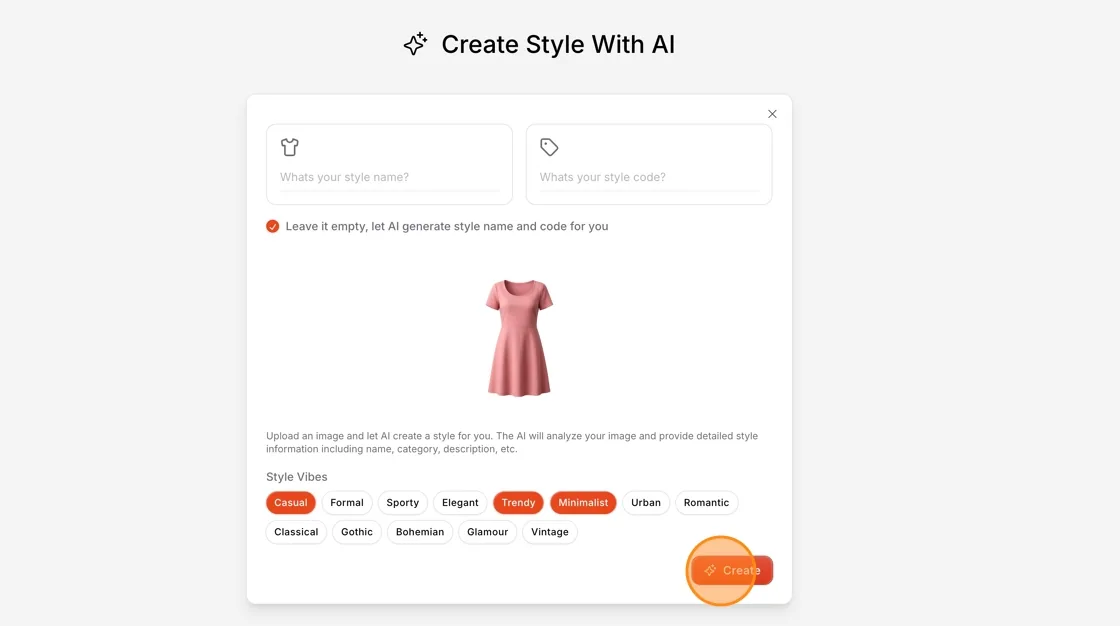This screenshot has width=1120, height=626.
Task: Enable the Gothic style vibe
Action: (x=357, y=532)
